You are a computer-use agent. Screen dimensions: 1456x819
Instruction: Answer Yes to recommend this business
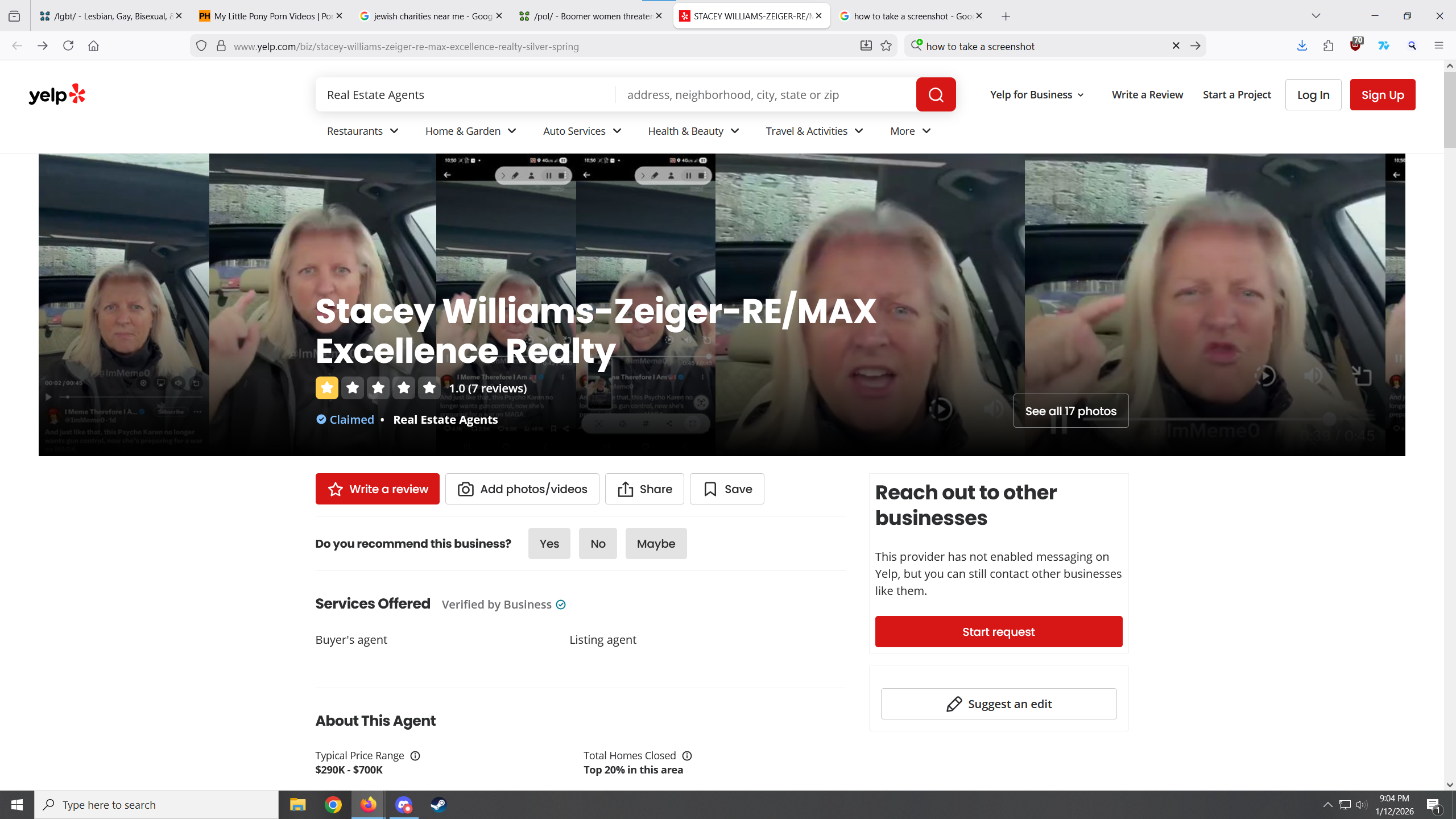click(549, 544)
